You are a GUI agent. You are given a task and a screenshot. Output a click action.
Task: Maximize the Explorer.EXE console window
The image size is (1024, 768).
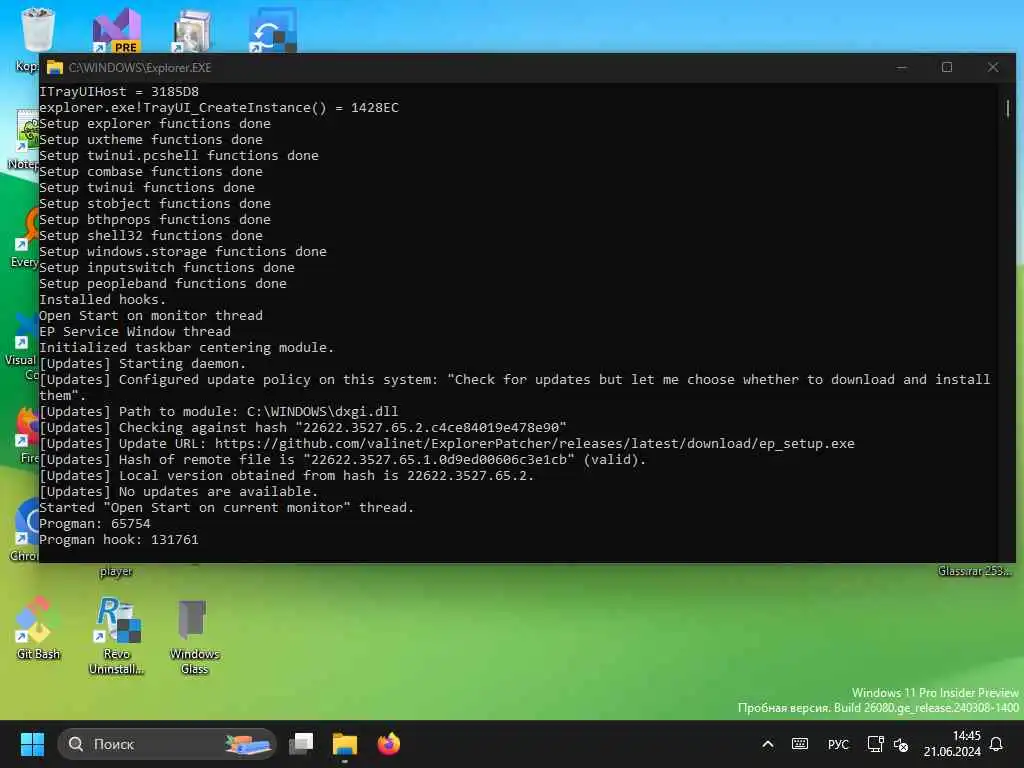(x=947, y=67)
